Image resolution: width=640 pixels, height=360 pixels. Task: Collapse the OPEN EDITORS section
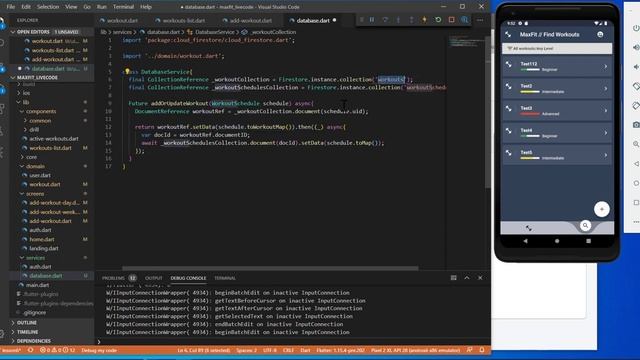coord(51,32)
